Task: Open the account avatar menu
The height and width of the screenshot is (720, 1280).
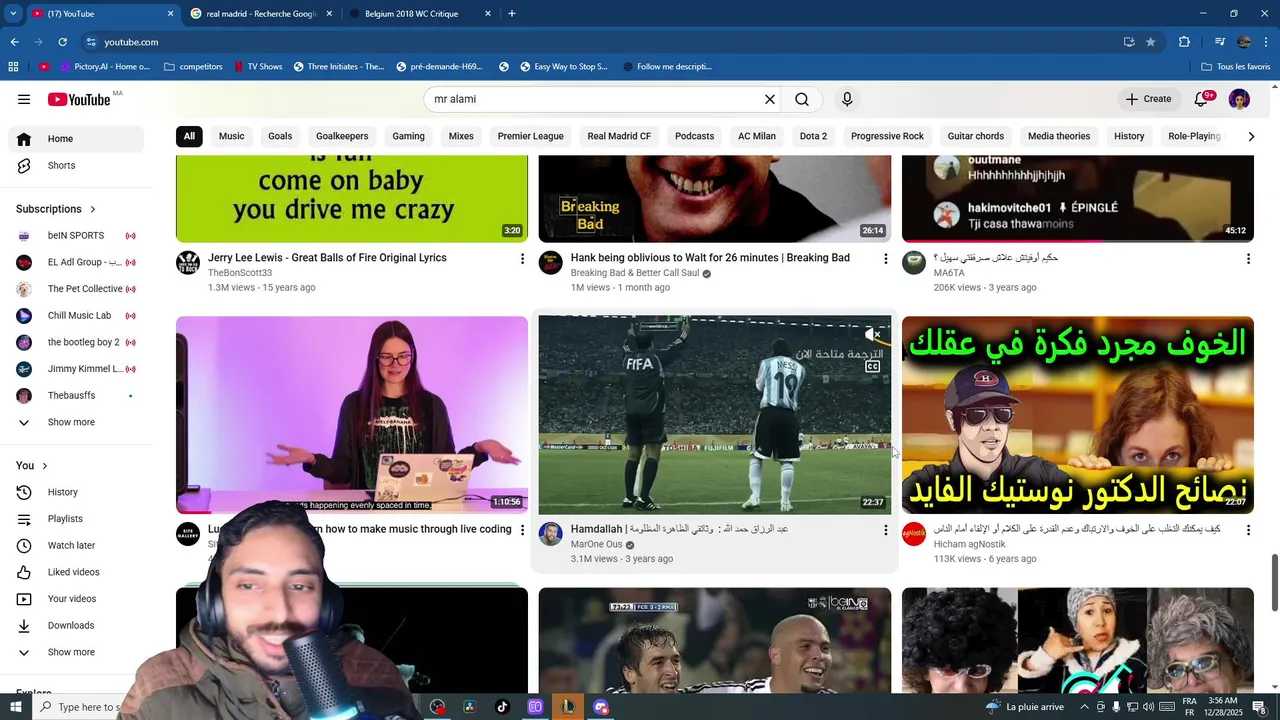Action: pos(1239,99)
